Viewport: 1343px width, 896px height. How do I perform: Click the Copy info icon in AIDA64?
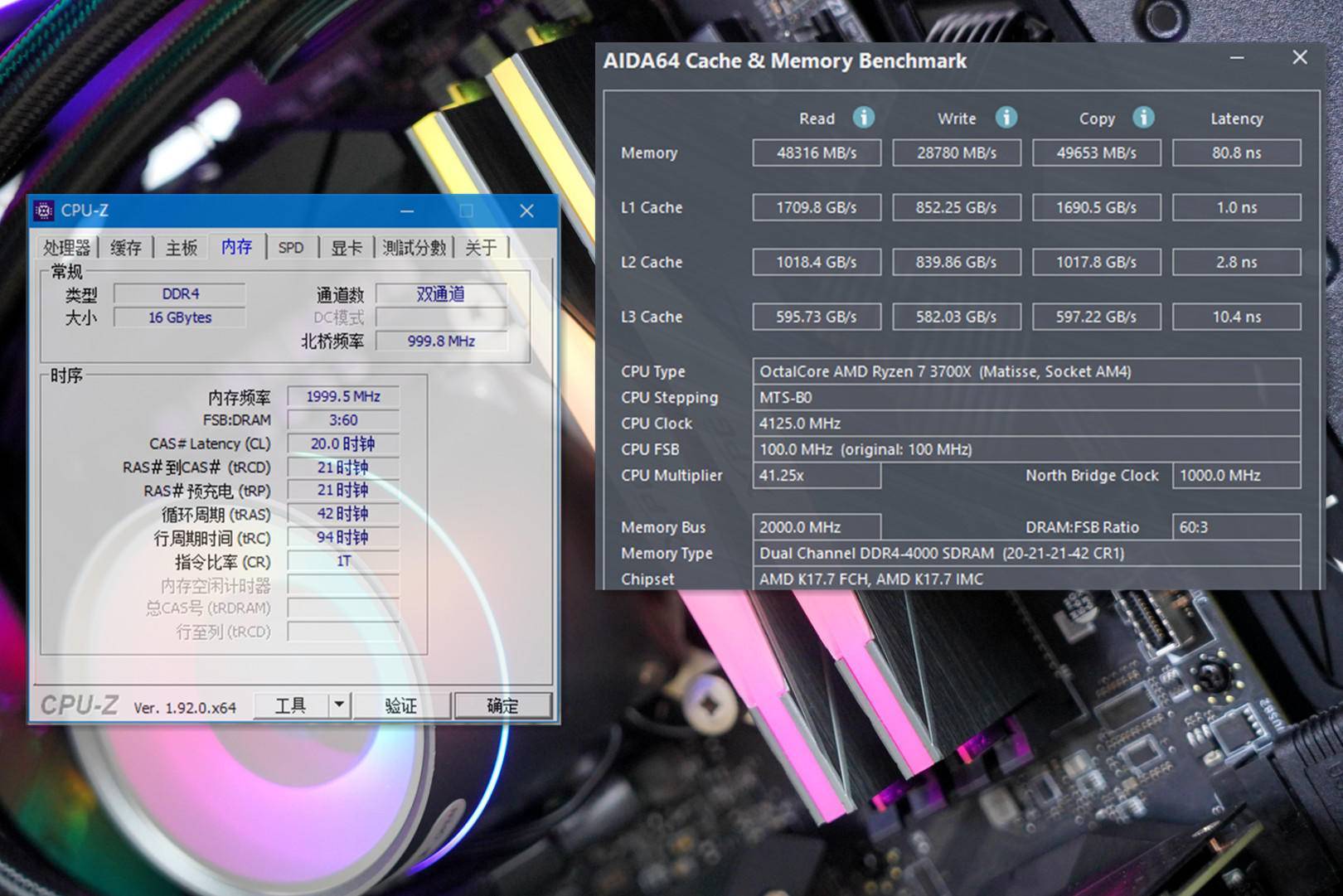tap(1143, 118)
